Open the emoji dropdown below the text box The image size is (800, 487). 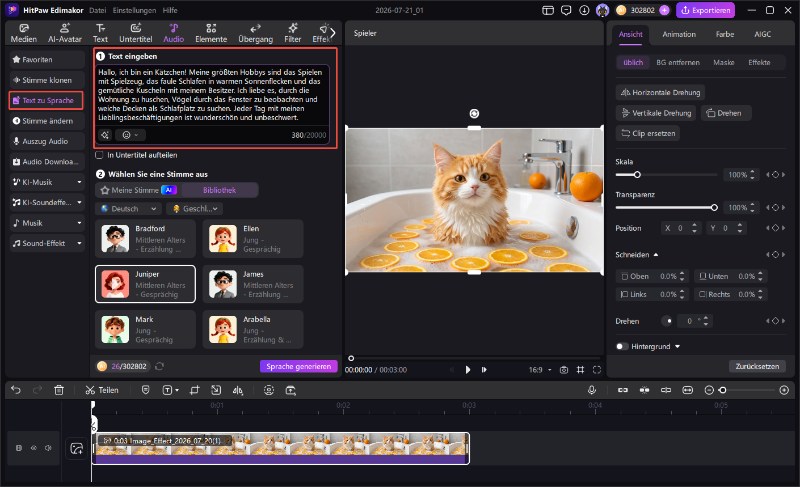click(x=130, y=135)
